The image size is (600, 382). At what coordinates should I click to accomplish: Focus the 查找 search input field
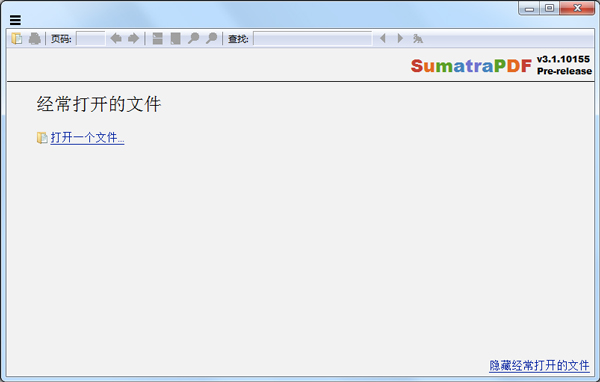[313, 39]
